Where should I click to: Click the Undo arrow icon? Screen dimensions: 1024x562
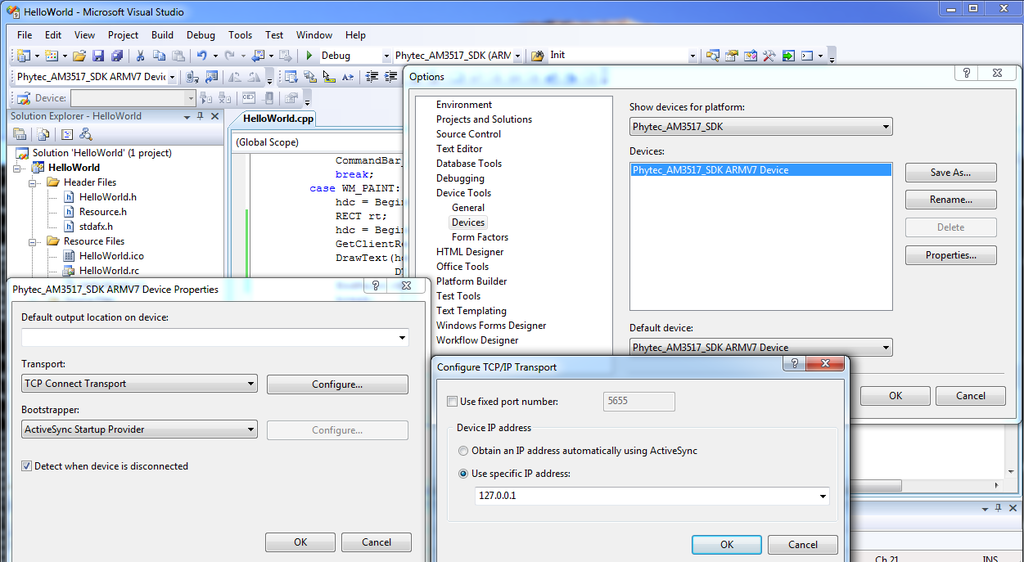coord(202,56)
